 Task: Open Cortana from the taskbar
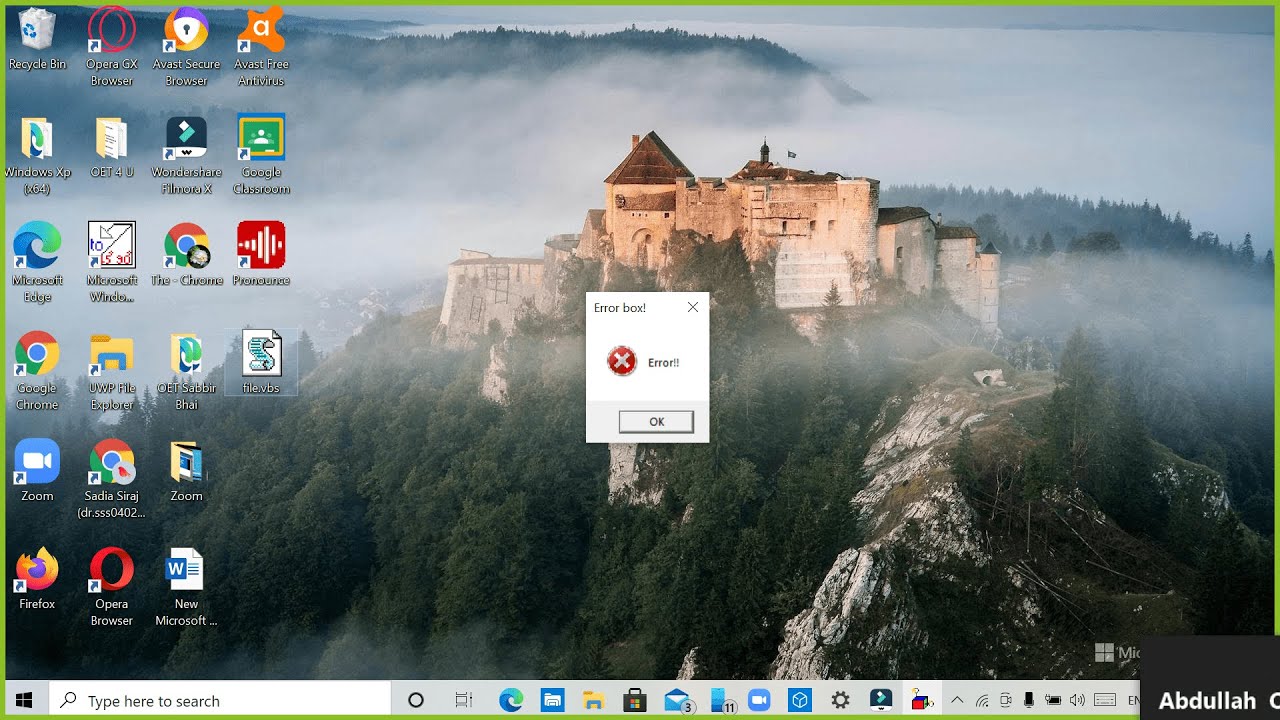(x=416, y=701)
